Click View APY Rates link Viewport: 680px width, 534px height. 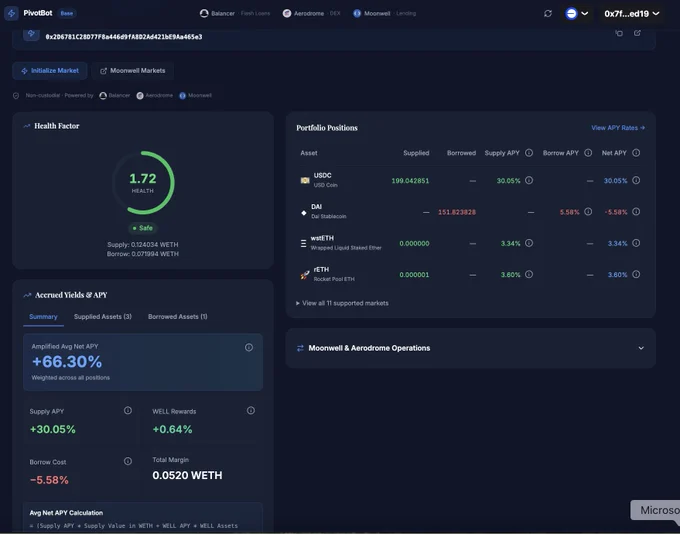pos(618,128)
